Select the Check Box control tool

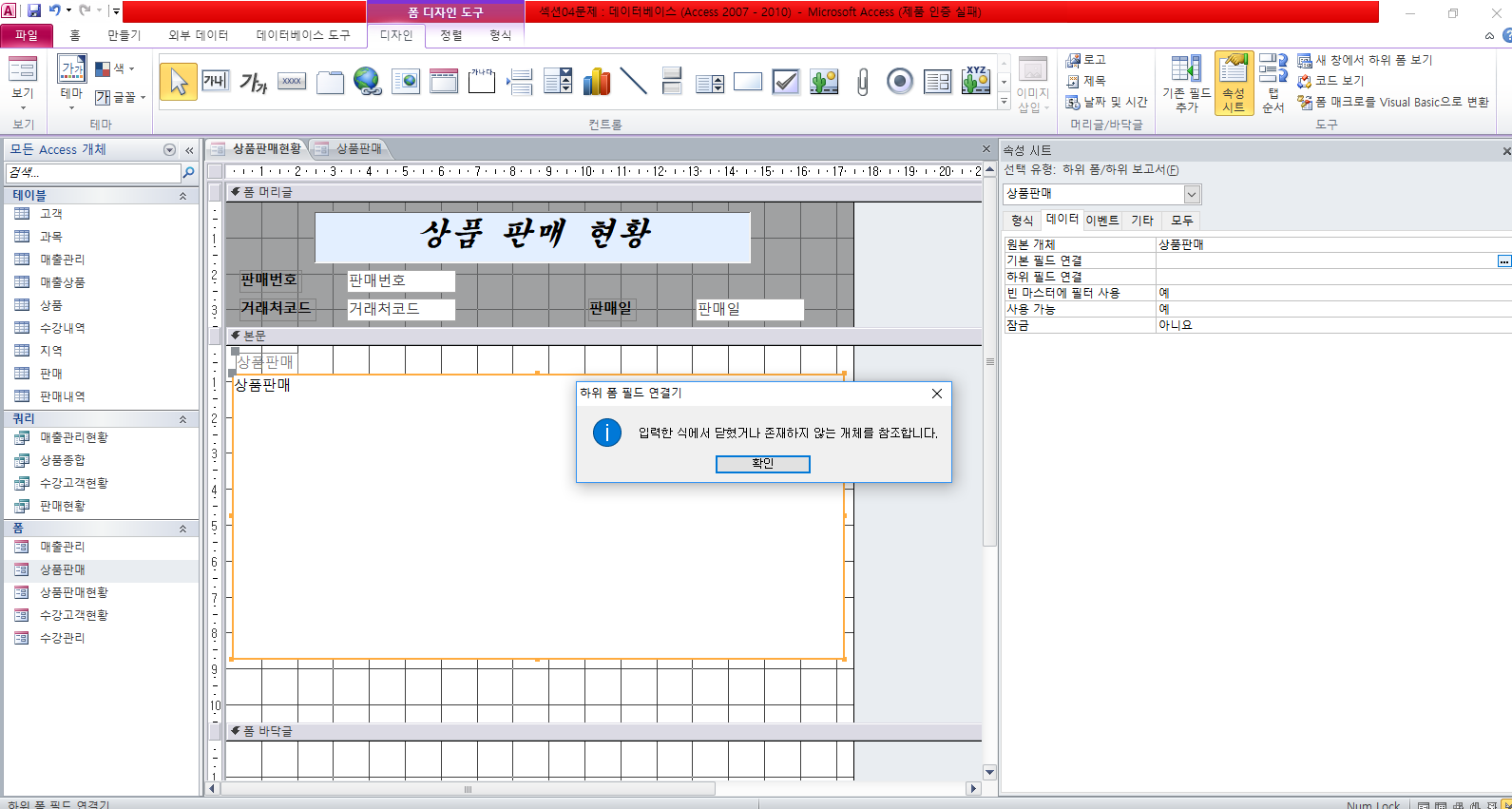[x=786, y=82]
